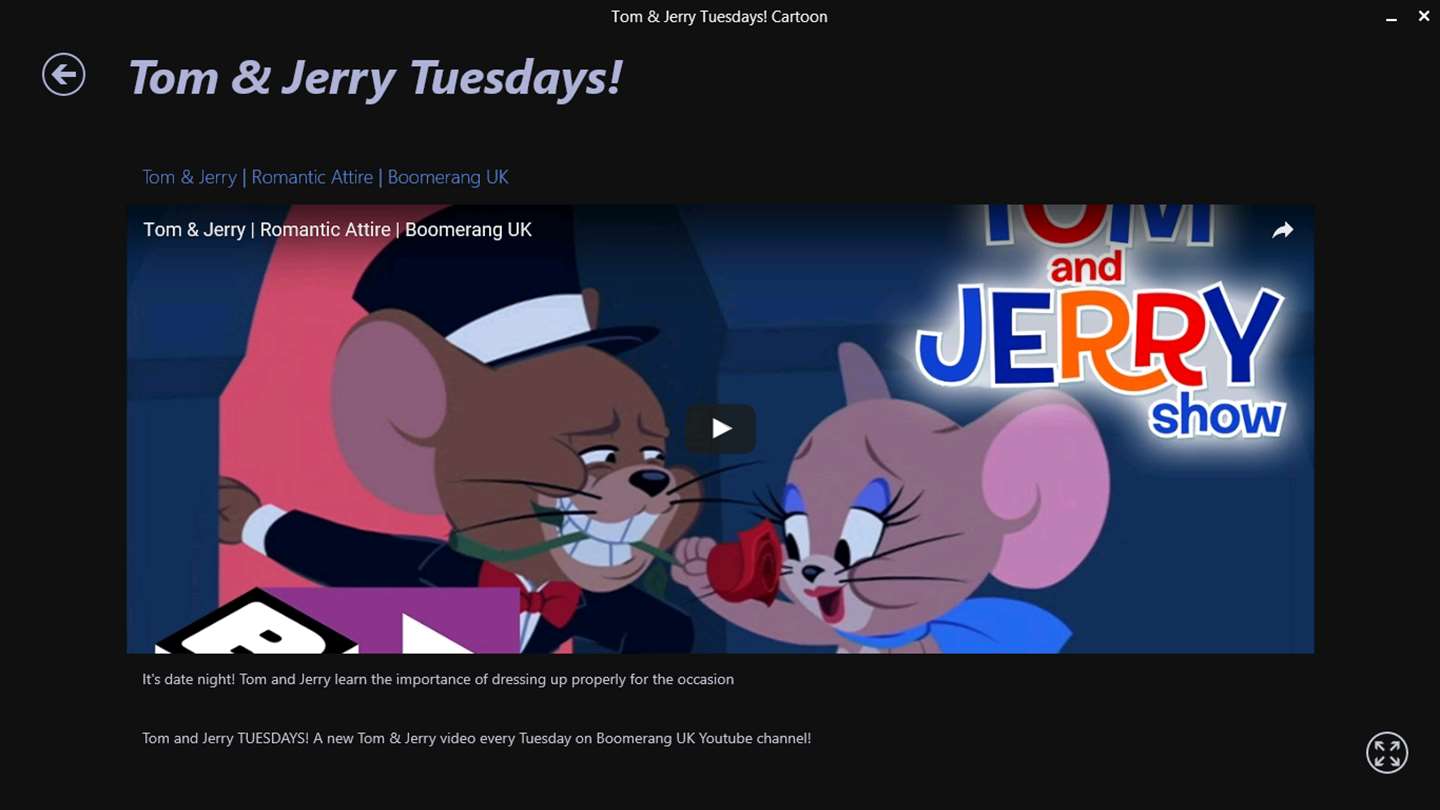1440x810 pixels.
Task: Open the white video title overlay in the player
Action: click(x=337, y=229)
